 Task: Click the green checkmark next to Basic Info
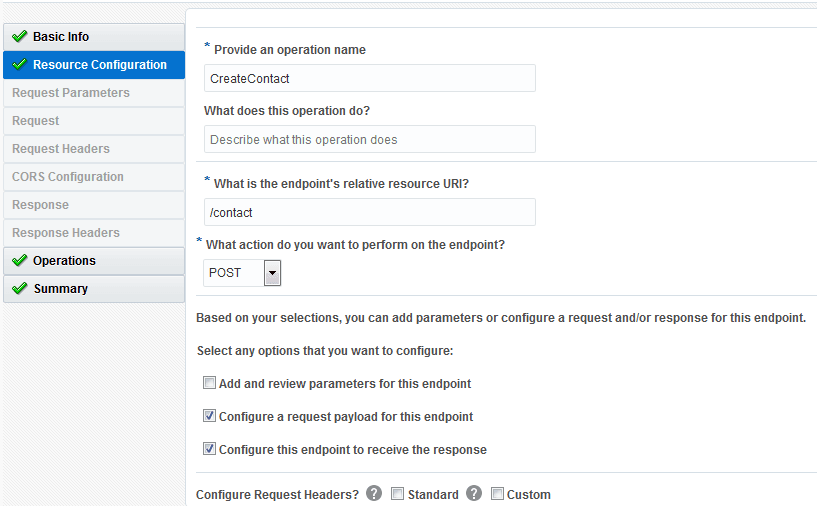19,37
